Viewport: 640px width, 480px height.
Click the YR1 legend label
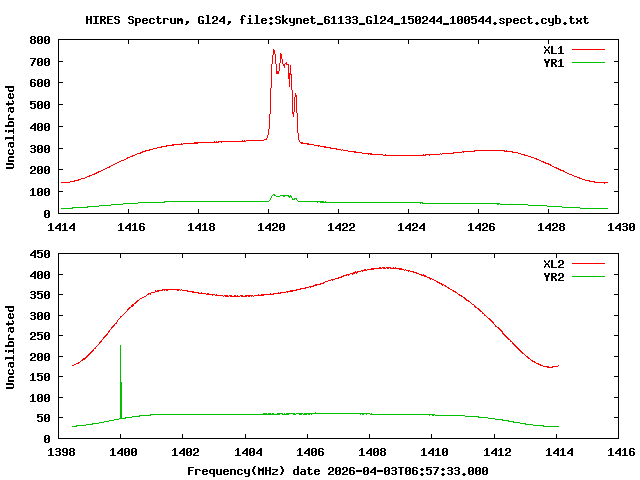click(x=553, y=63)
